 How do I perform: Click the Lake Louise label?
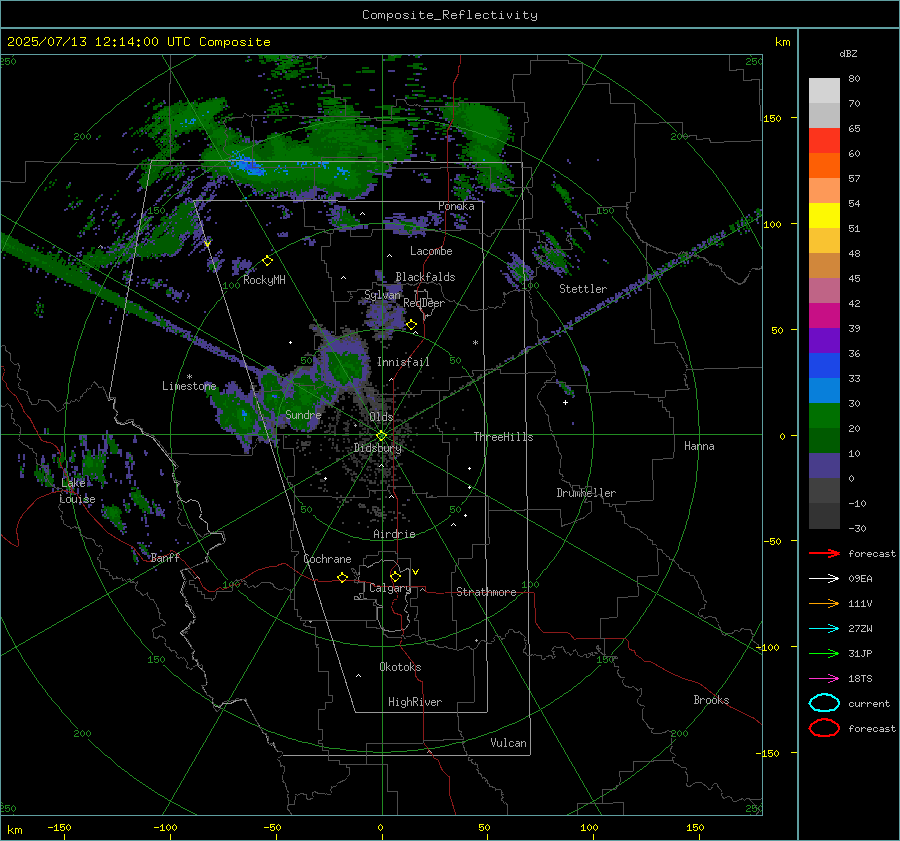(77, 491)
